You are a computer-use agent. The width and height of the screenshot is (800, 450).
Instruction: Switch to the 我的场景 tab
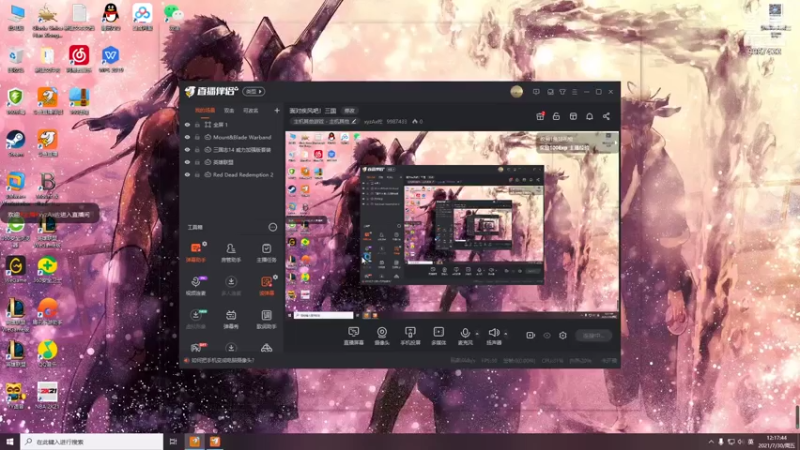(x=205, y=110)
